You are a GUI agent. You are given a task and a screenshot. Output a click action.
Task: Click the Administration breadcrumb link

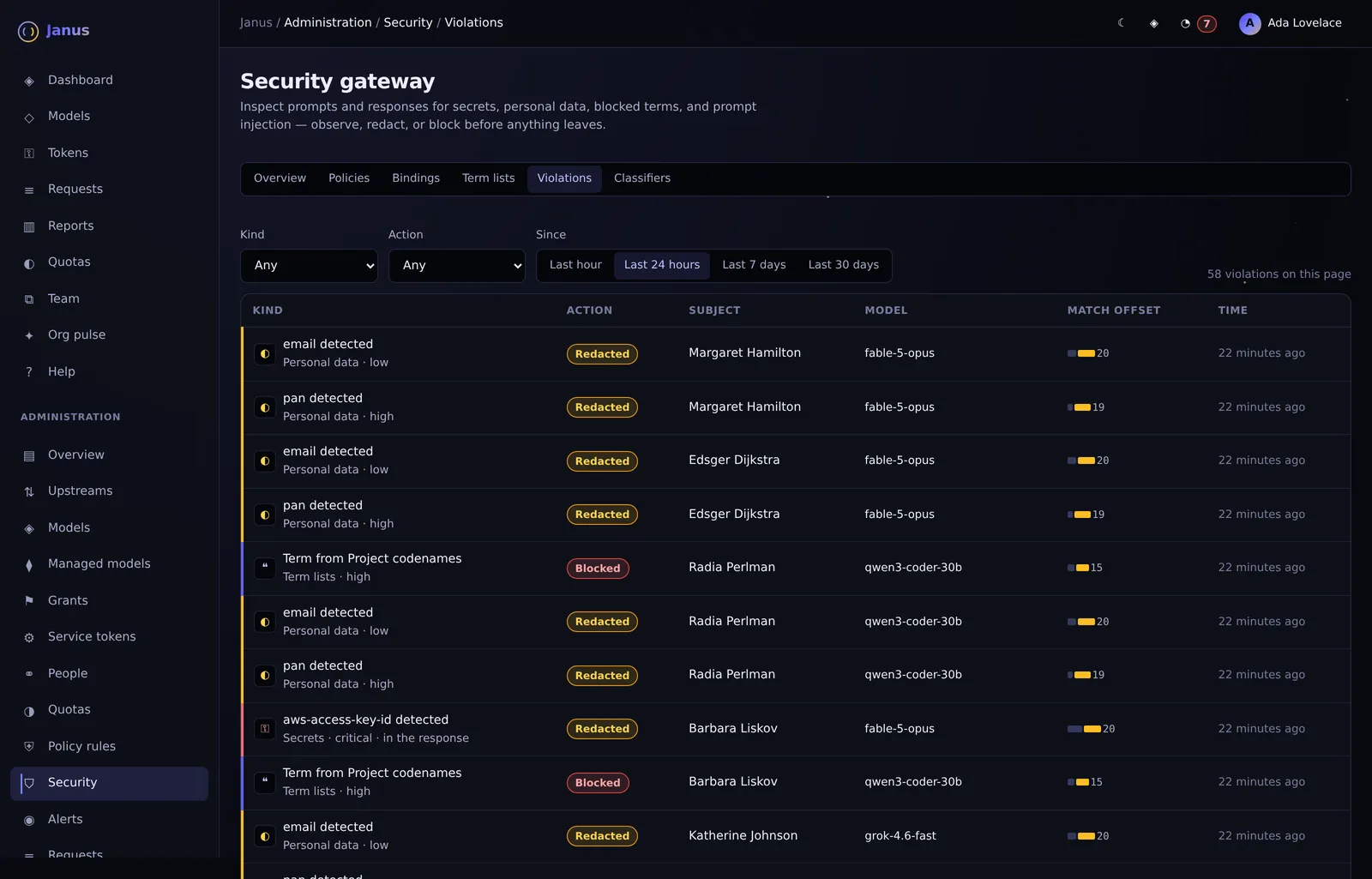328,23
